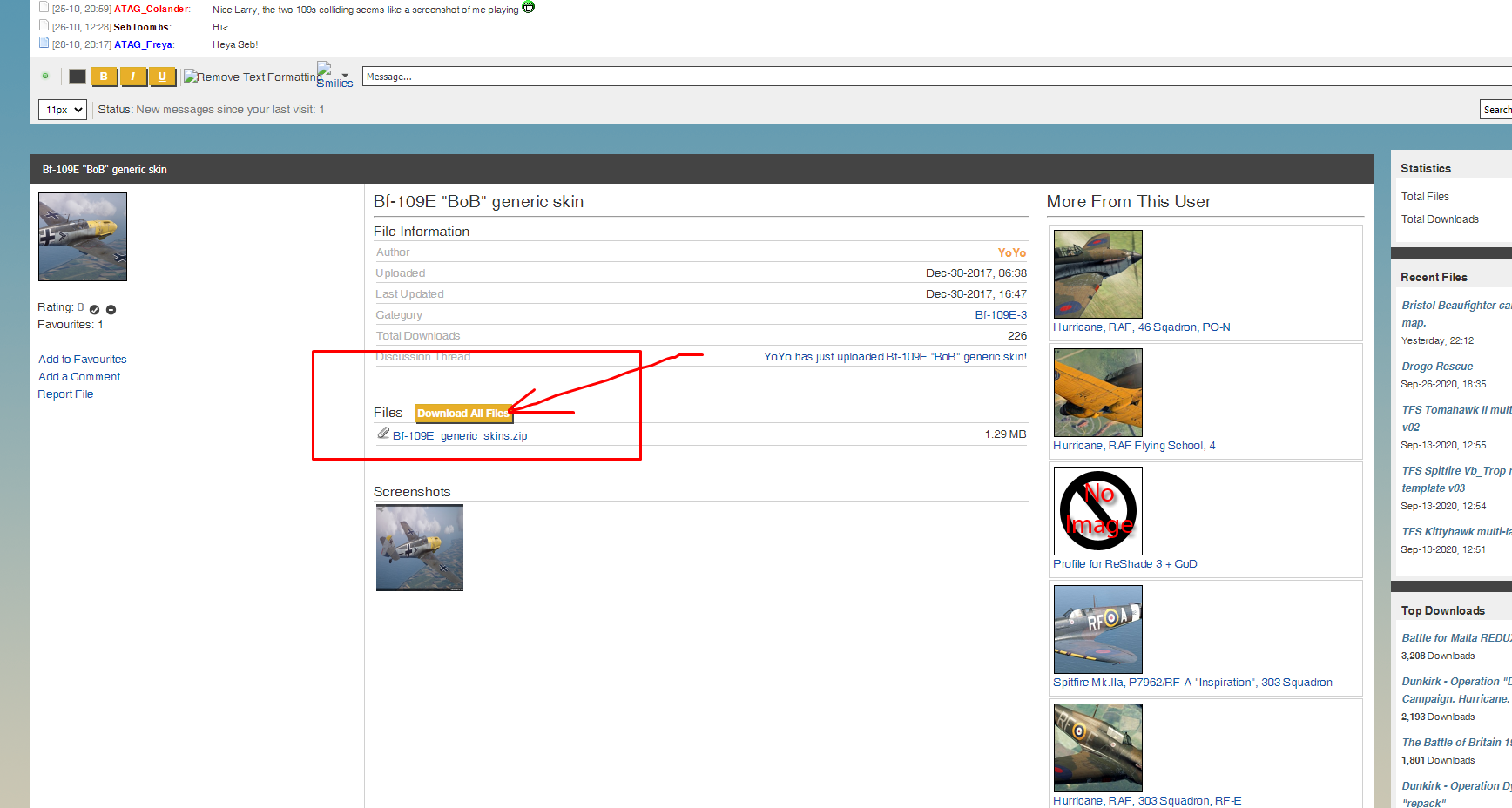
Task: Open the Bf-109E_generic_skins.zip file link
Action: pyautogui.click(x=460, y=436)
